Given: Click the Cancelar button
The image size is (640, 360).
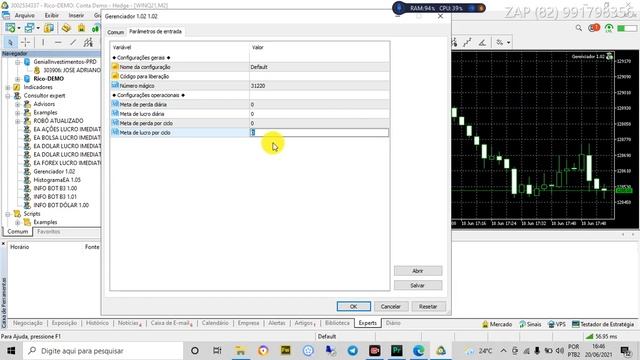Looking at the screenshot, I should pos(391,307).
